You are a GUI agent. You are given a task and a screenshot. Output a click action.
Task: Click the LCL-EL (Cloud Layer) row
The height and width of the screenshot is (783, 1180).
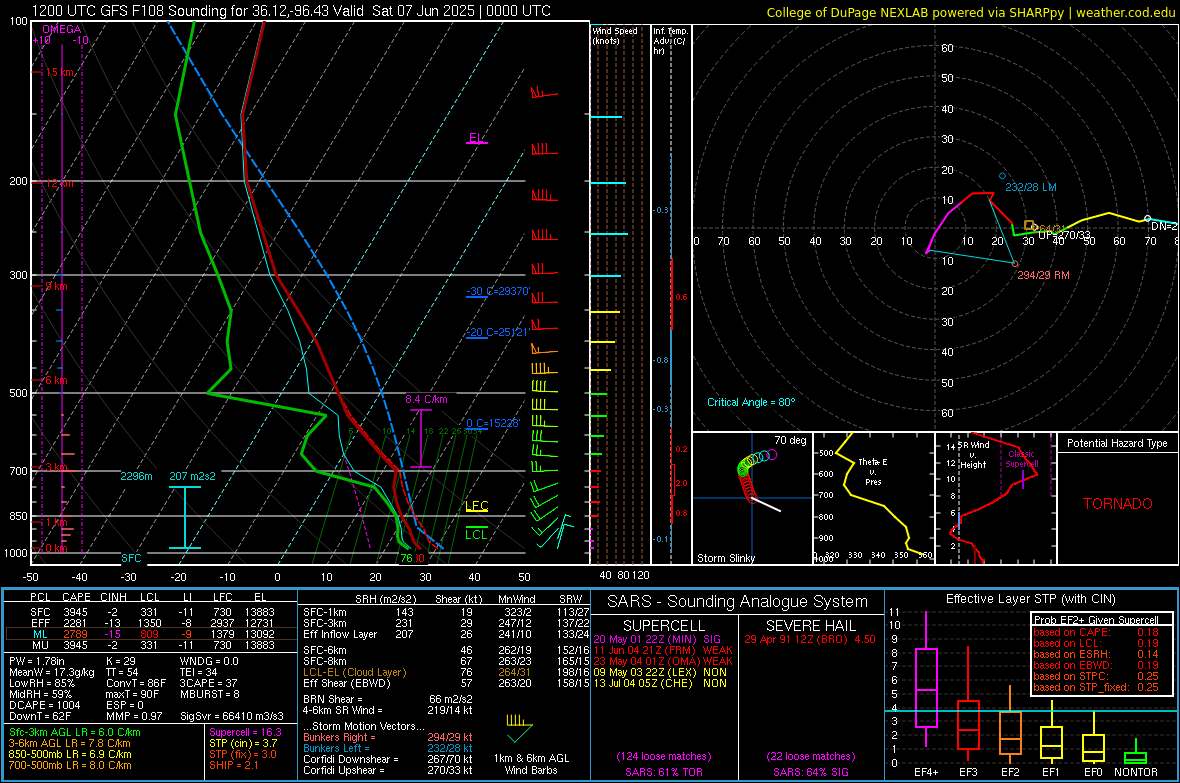click(x=446, y=672)
